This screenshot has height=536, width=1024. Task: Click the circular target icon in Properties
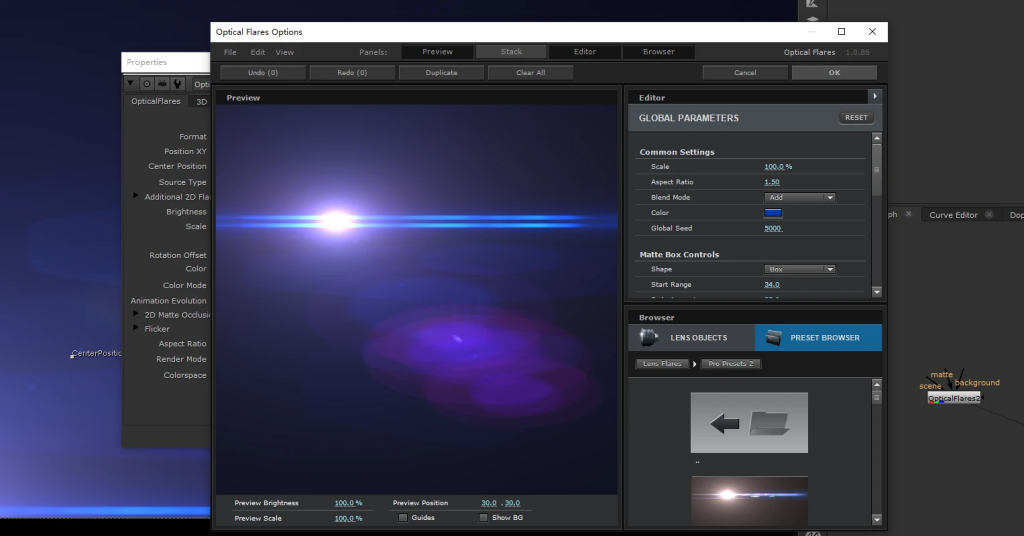[146, 84]
